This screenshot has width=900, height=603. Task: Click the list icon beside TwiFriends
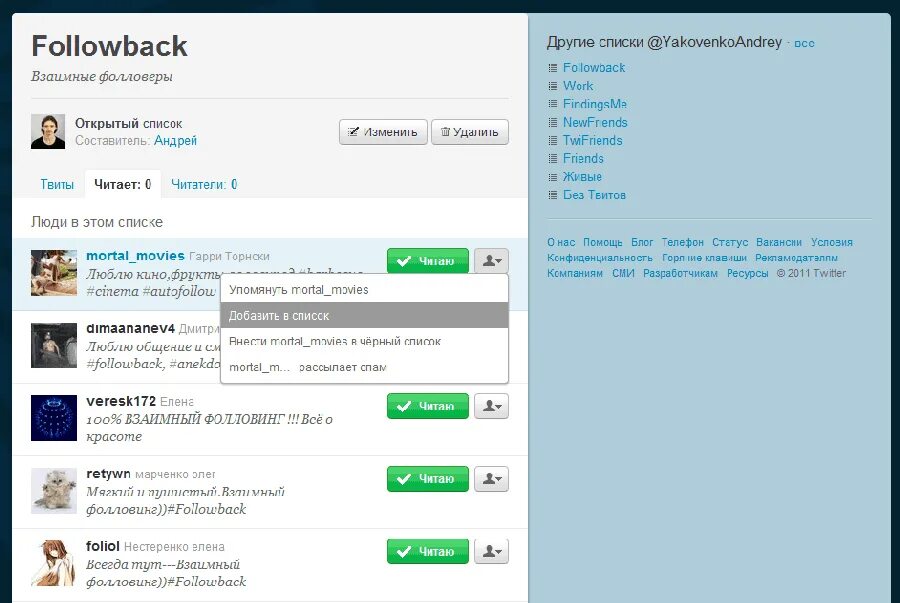click(x=553, y=141)
